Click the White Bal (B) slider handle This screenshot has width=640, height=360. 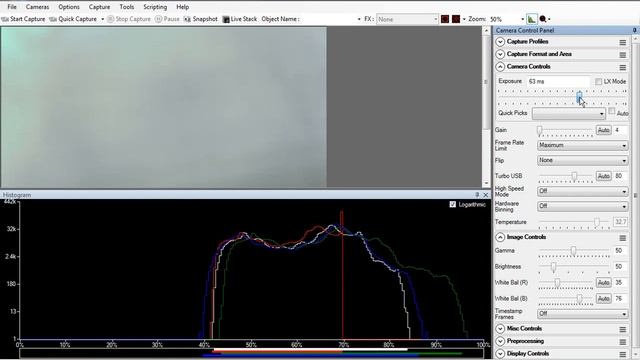point(579,299)
